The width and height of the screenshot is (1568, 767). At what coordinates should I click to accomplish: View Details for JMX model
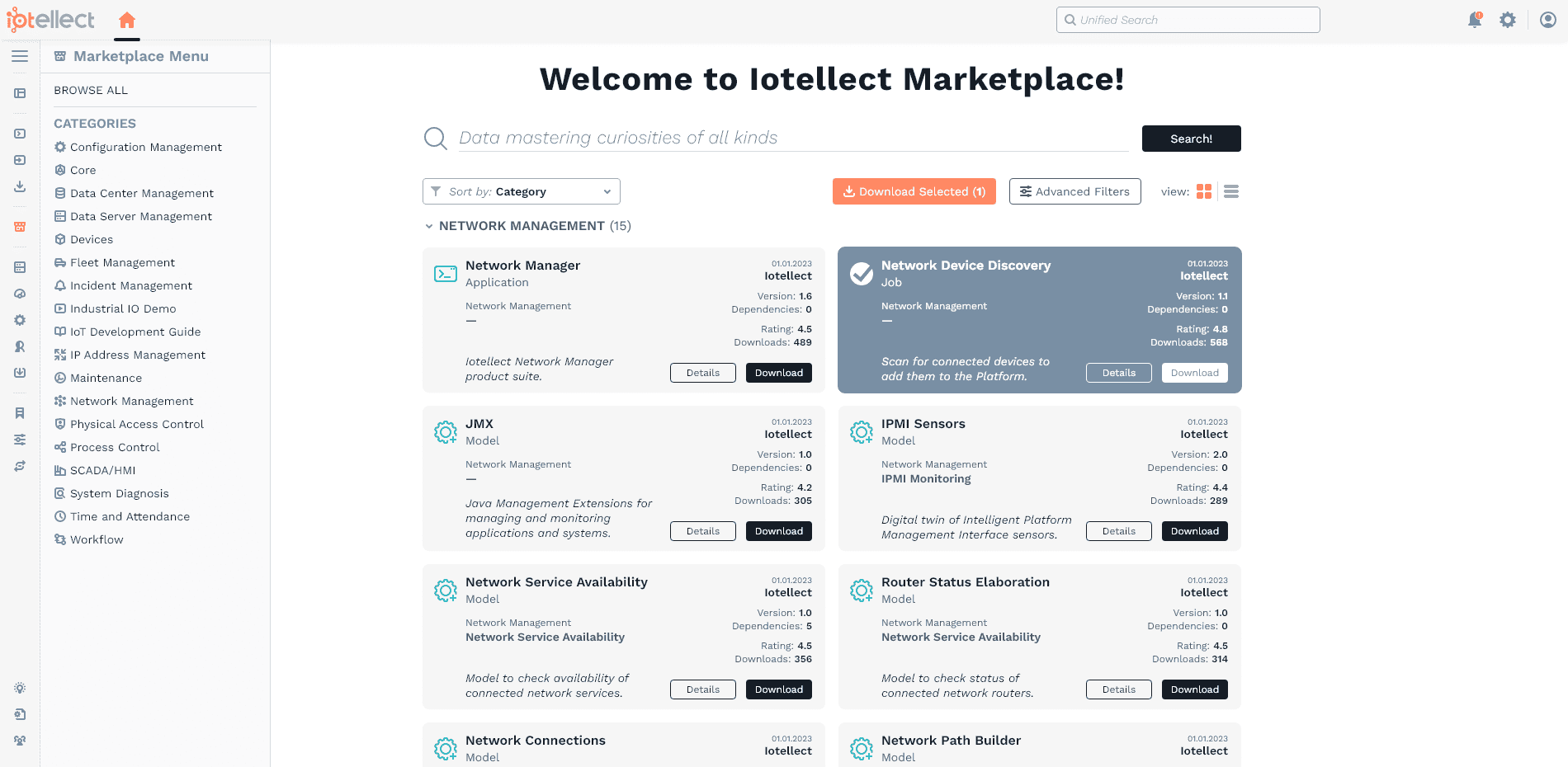tap(702, 531)
